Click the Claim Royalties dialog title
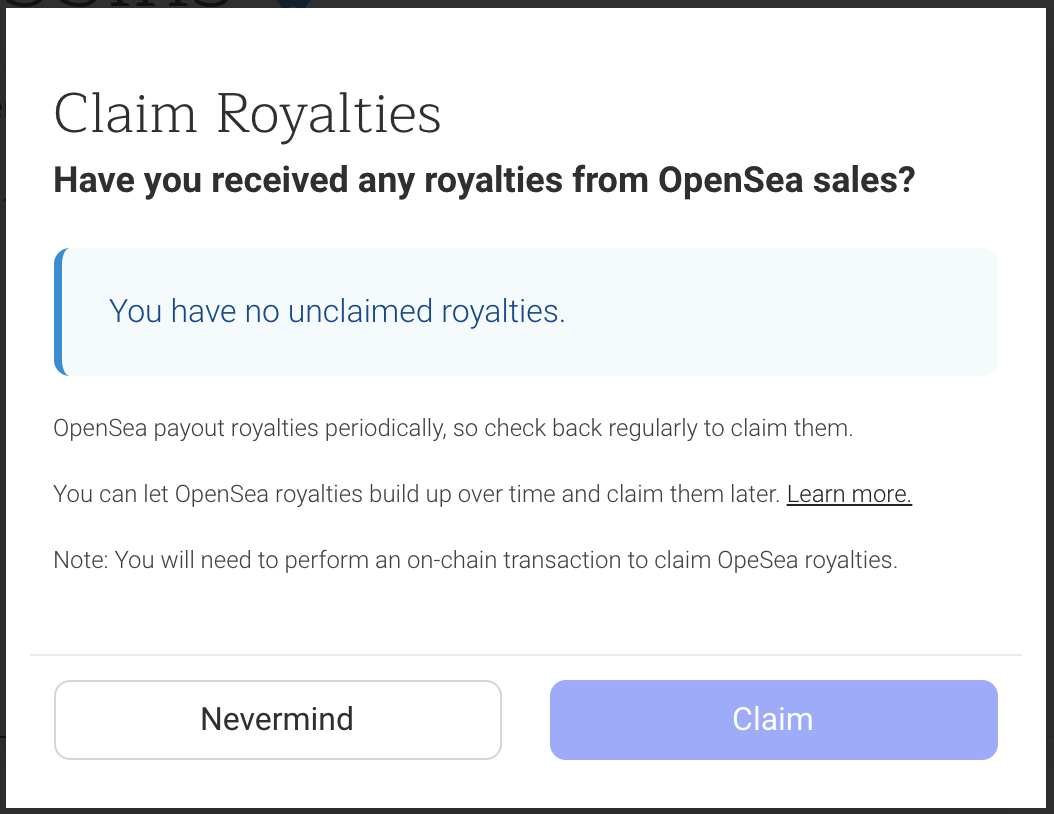The height and width of the screenshot is (814, 1054). tap(247, 114)
